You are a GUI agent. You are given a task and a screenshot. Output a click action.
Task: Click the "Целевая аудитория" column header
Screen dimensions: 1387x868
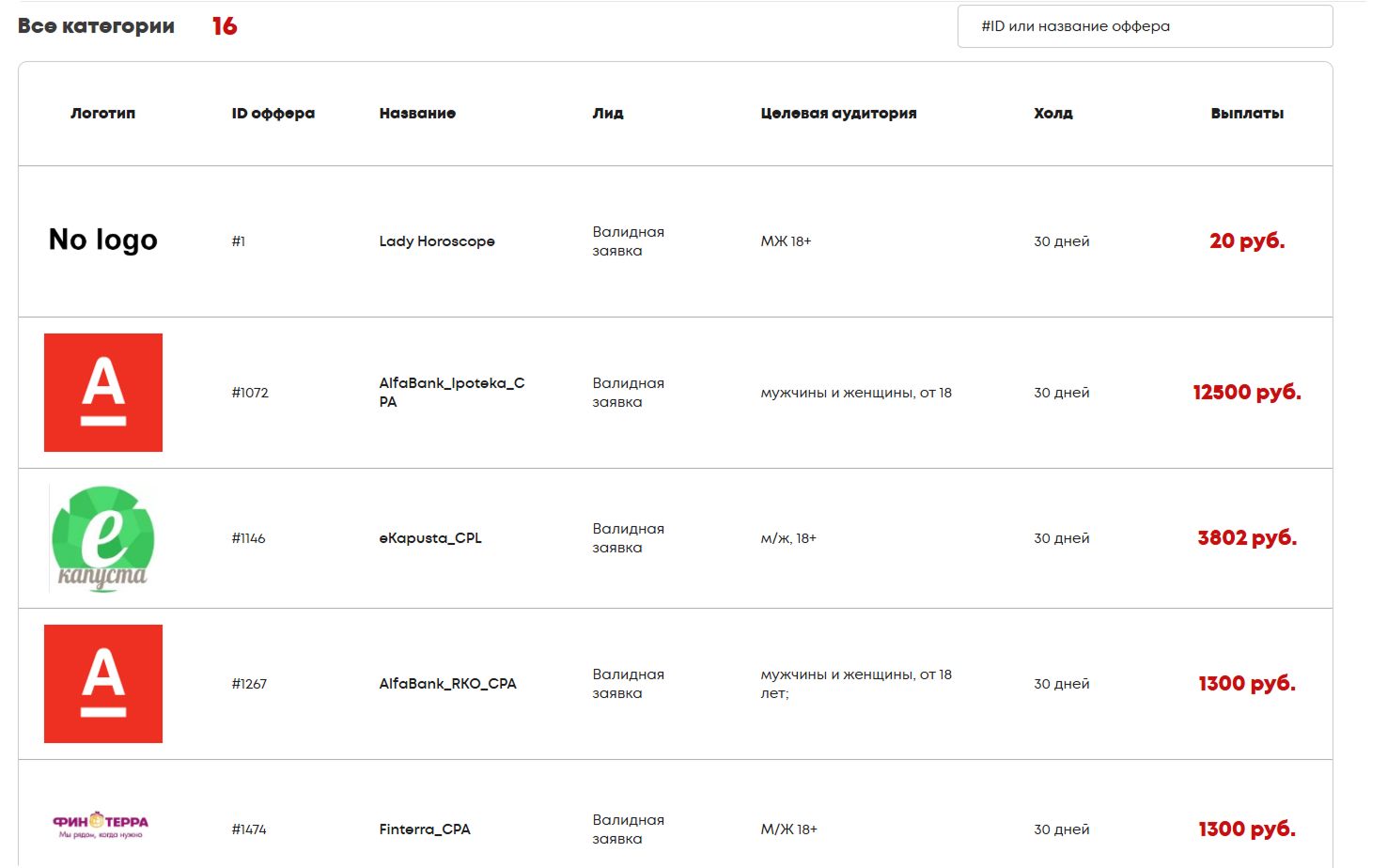838,114
